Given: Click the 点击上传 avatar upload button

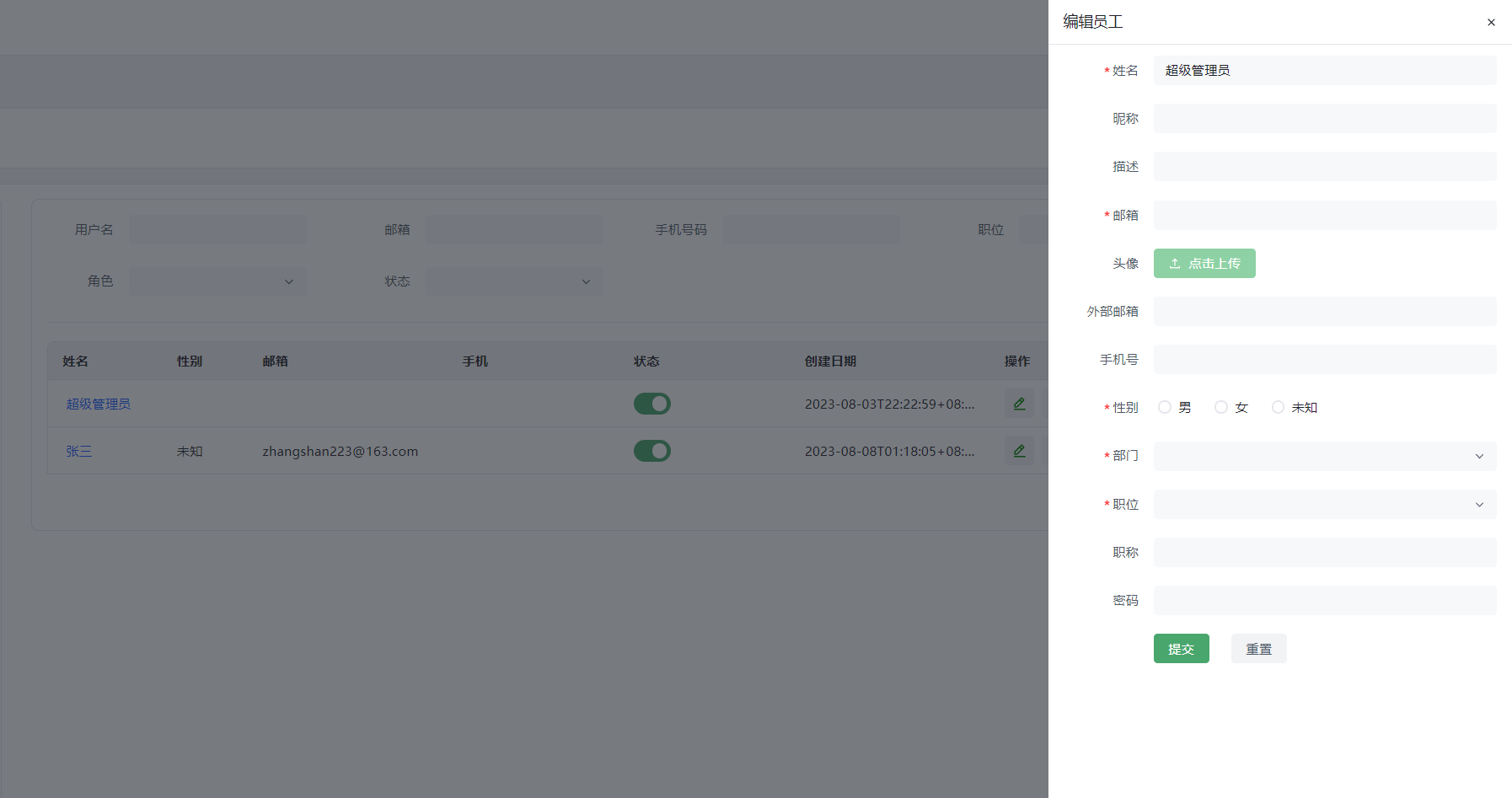Looking at the screenshot, I should (x=1204, y=263).
